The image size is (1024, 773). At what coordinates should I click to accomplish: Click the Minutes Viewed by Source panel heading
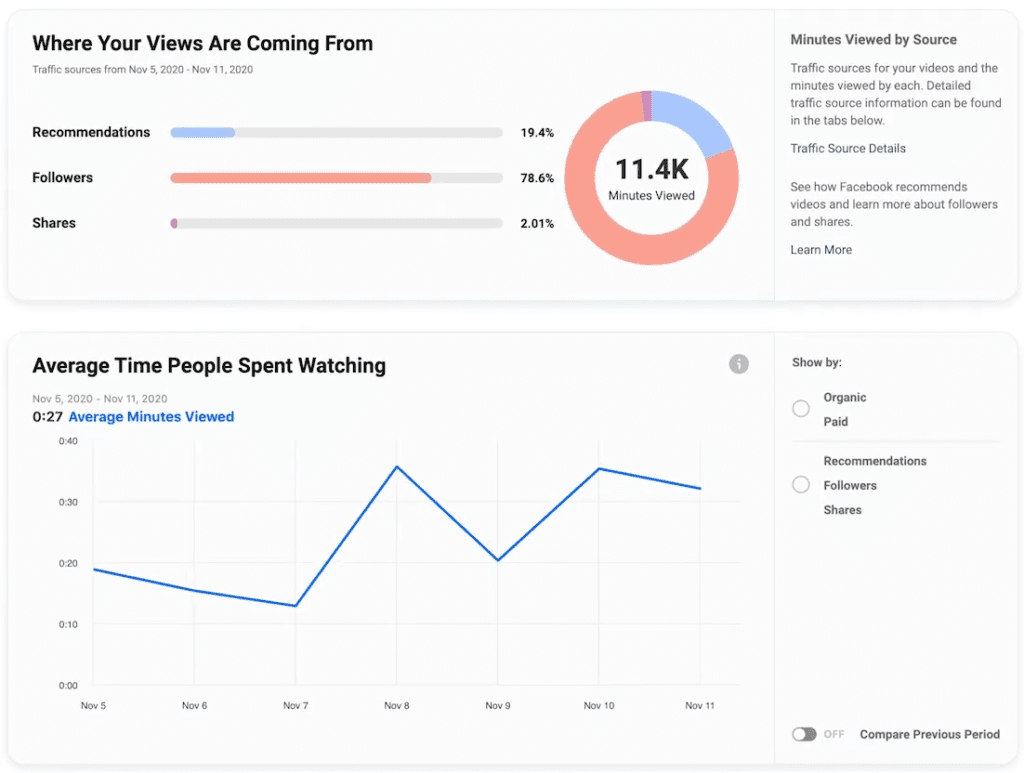pyautogui.click(x=872, y=39)
